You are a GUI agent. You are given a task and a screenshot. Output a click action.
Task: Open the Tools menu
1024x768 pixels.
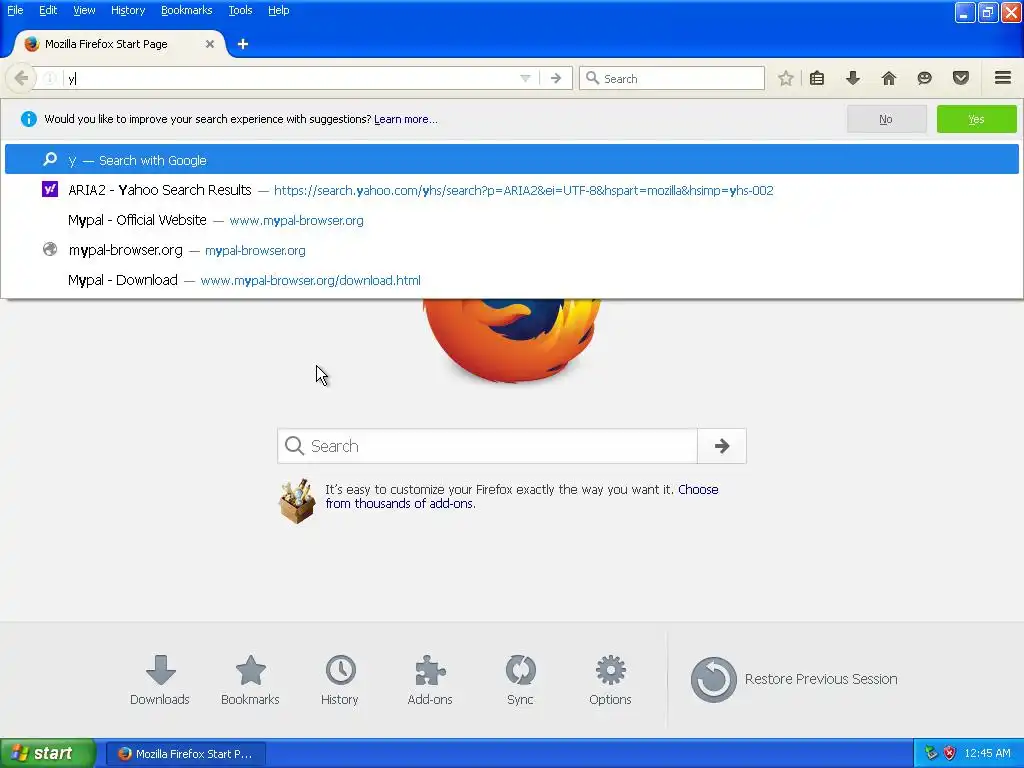pos(240,10)
